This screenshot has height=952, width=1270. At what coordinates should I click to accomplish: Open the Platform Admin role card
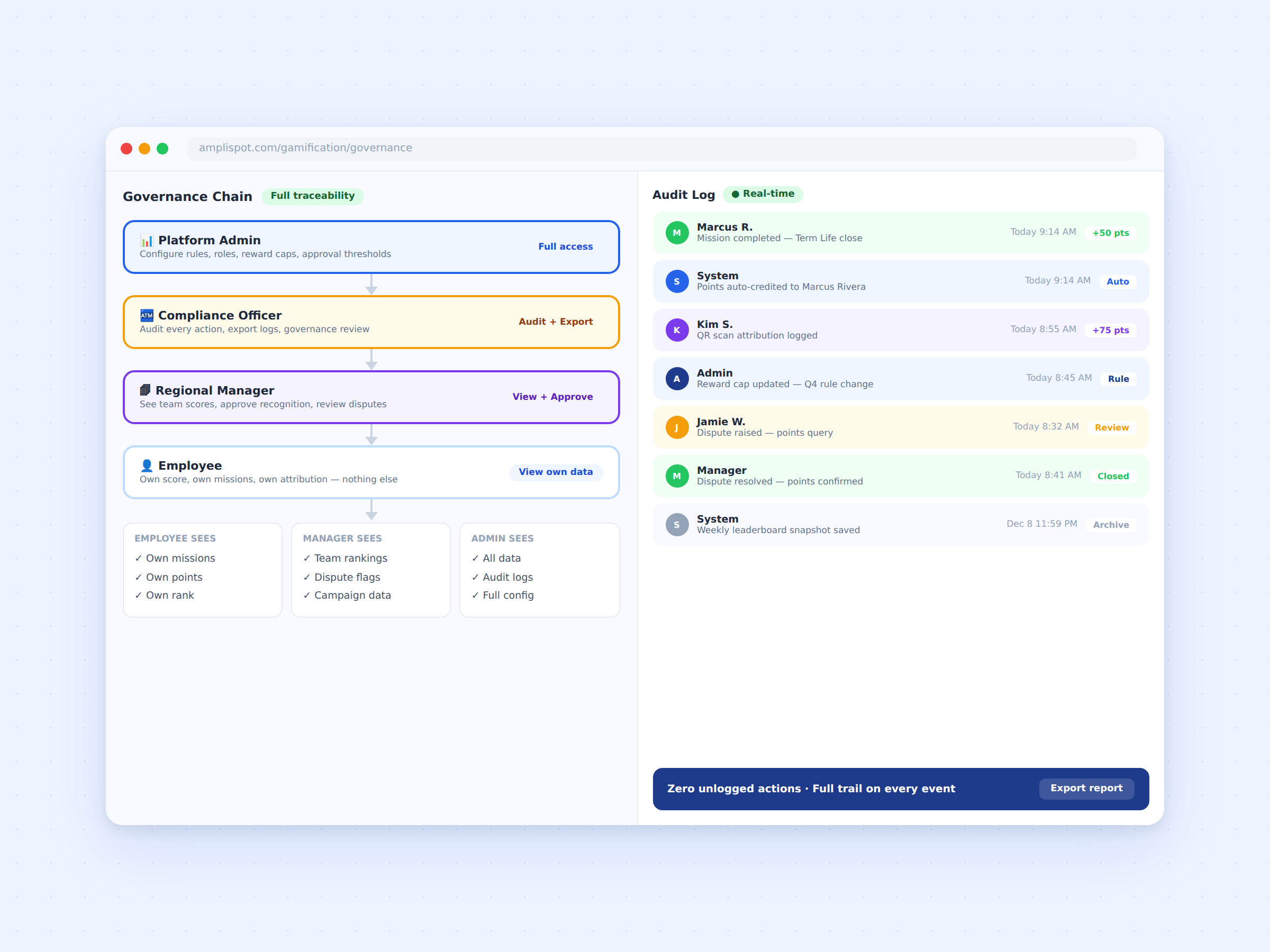click(x=371, y=248)
